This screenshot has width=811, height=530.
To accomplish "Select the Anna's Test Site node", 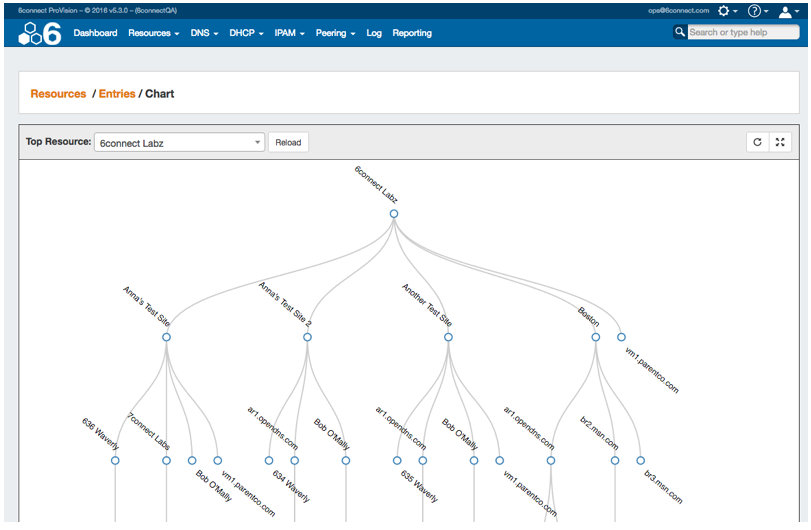I will point(166,337).
